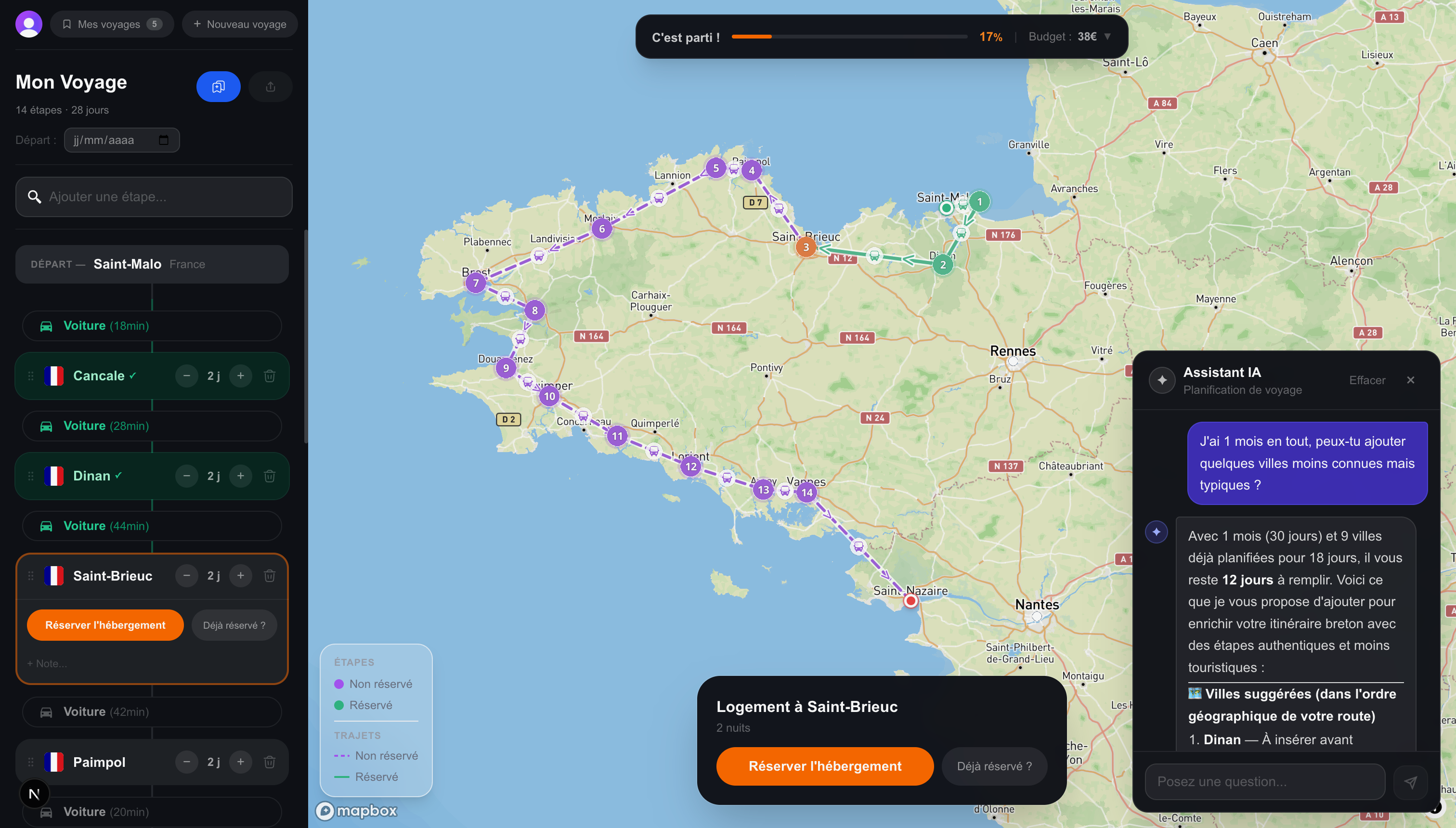This screenshot has width=1456, height=828.
Task: Click the trip progress bar at 17%
Action: click(x=850, y=37)
